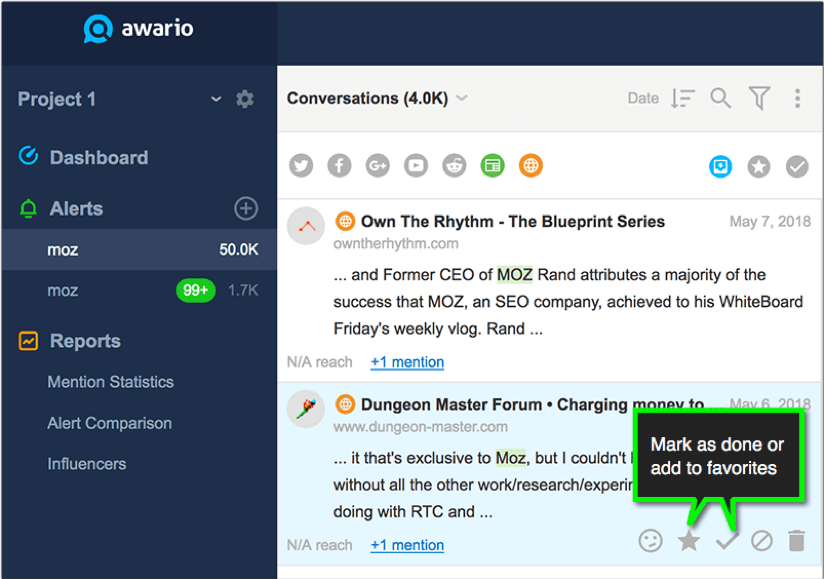Click the Awario logo
Screen dimensions: 824x579
[138, 28]
